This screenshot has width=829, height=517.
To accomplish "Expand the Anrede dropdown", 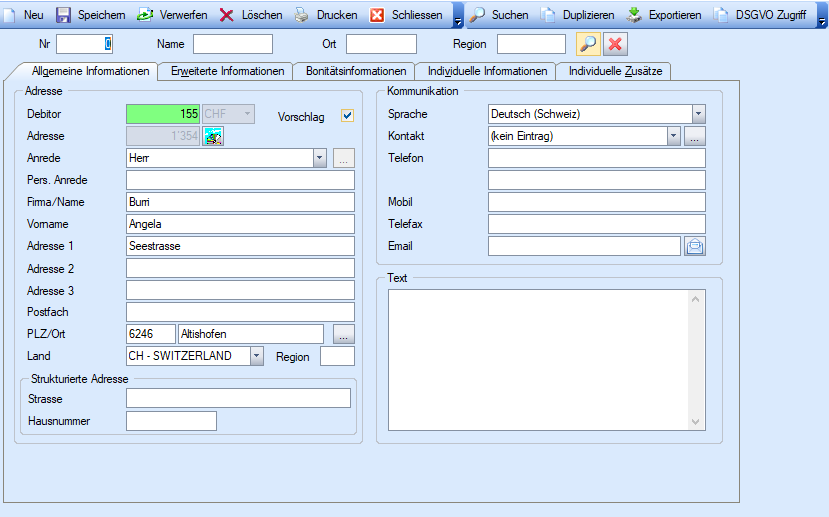I will pyautogui.click(x=319, y=158).
